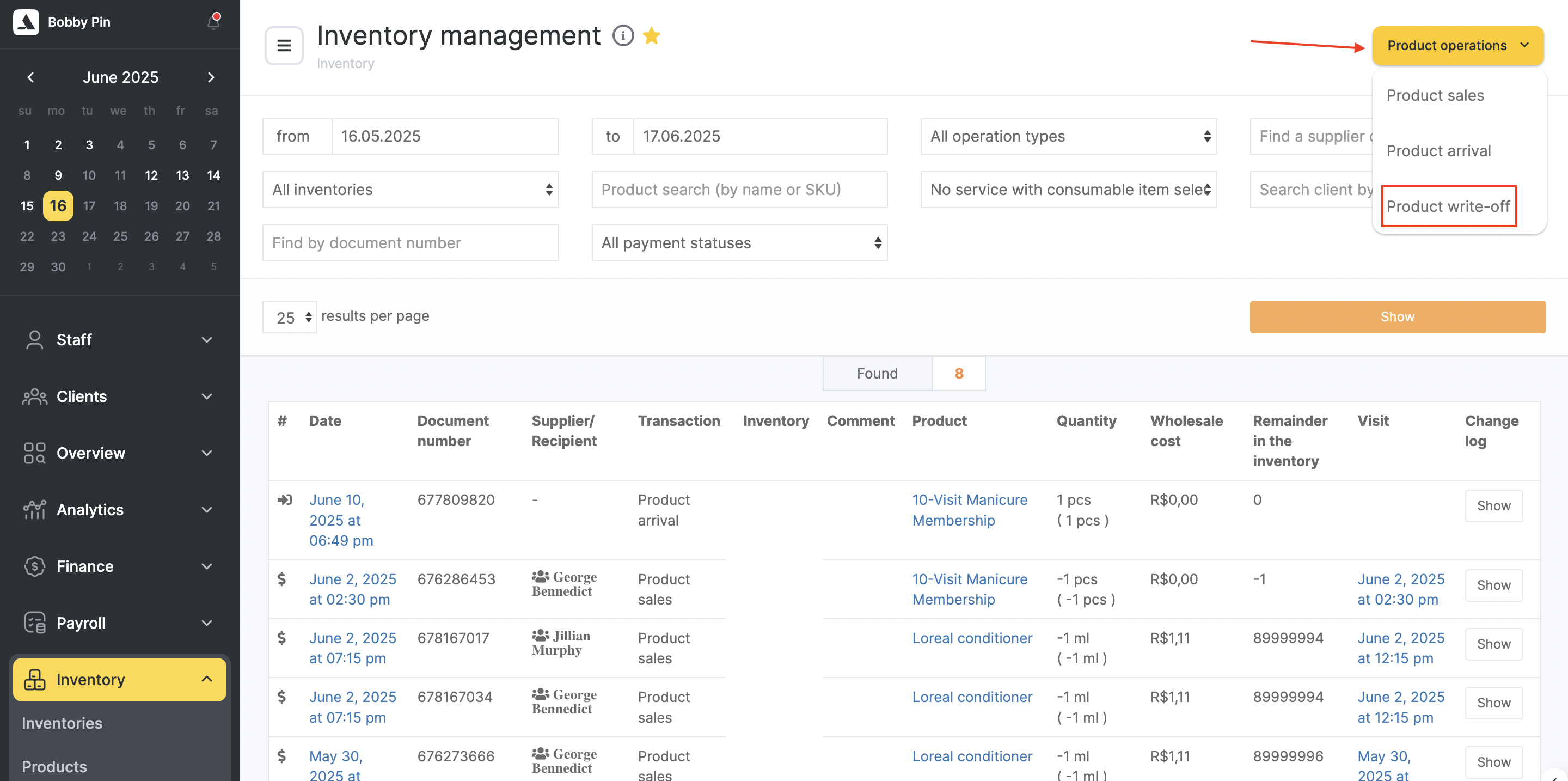This screenshot has height=781, width=1568.
Task: Click dollar icon on 676286453 row
Action: click(x=281, y=579)
